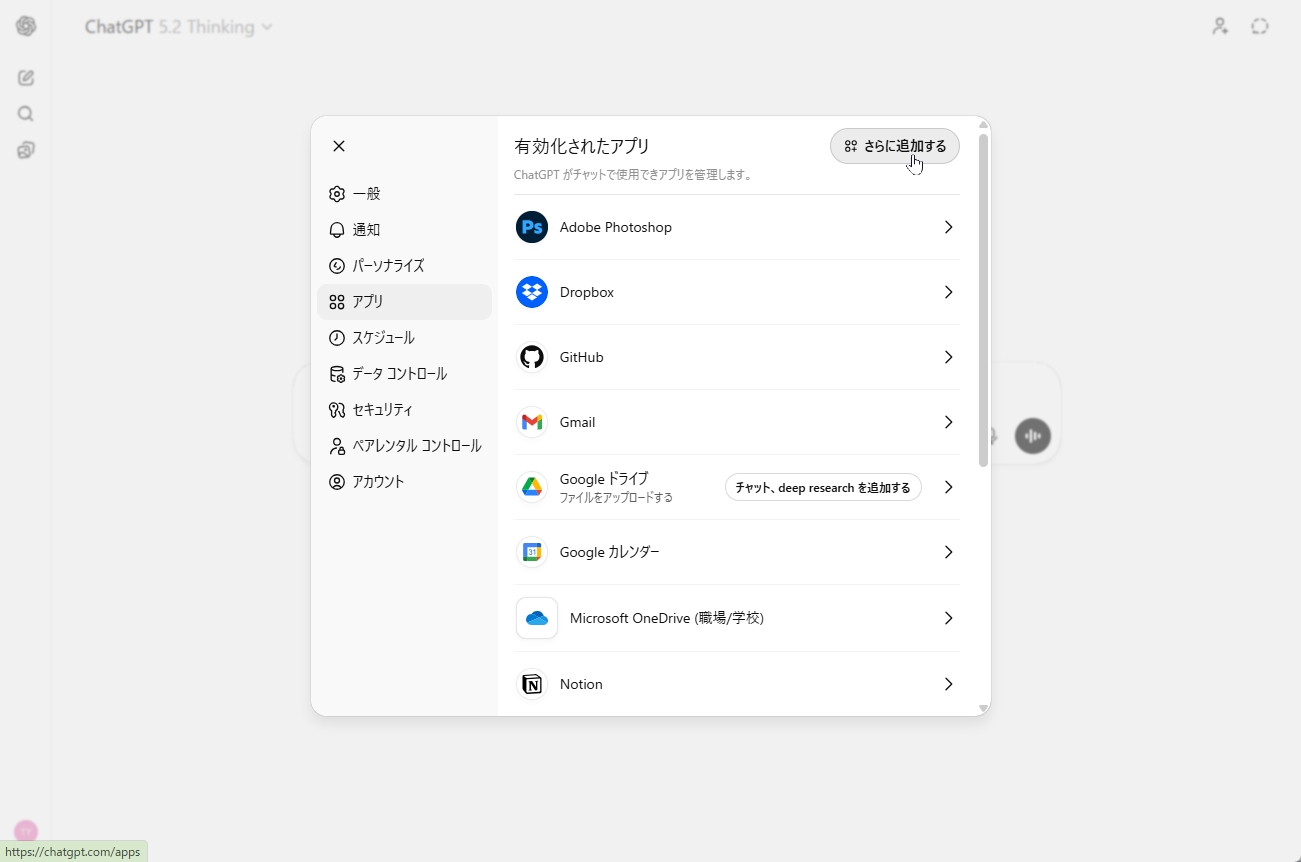This screenshot has height=862, width=1301.
Task: Click the Google カレンダー icon
Action: coord(532,552)
